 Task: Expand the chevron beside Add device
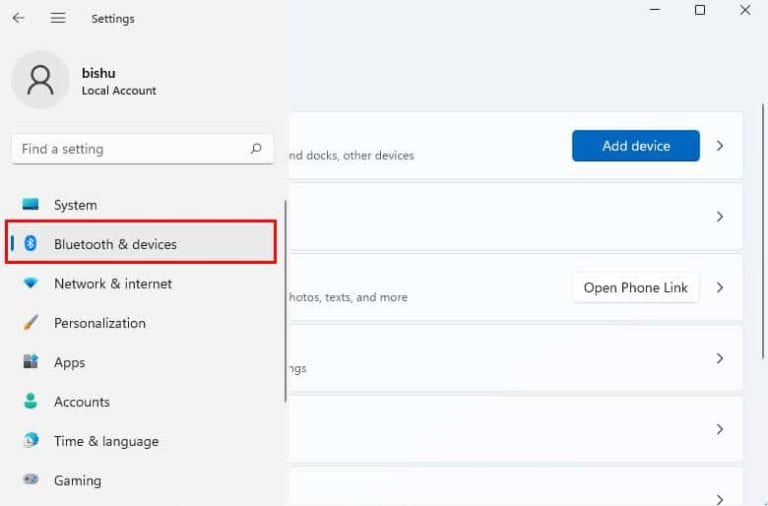pos(720,146)
